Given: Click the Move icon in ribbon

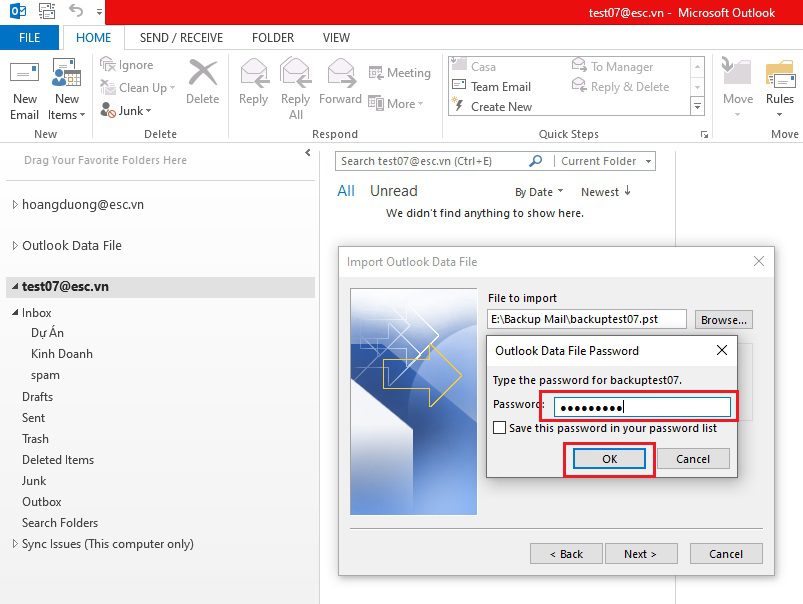Looking at the screenshot, I should 737,72.
